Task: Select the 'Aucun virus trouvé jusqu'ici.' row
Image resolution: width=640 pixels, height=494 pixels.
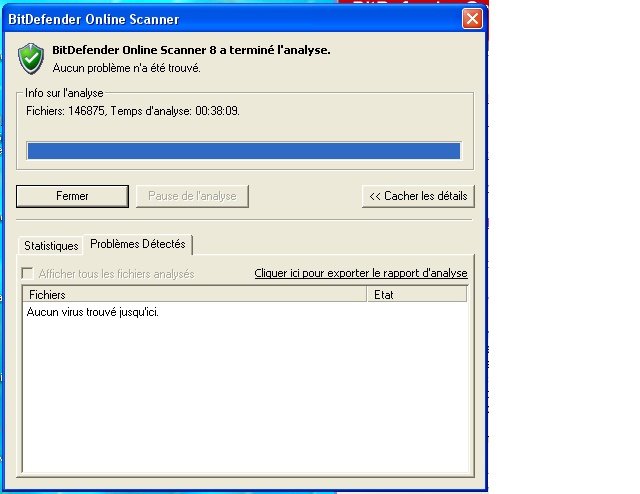Action: coord(93,312)
